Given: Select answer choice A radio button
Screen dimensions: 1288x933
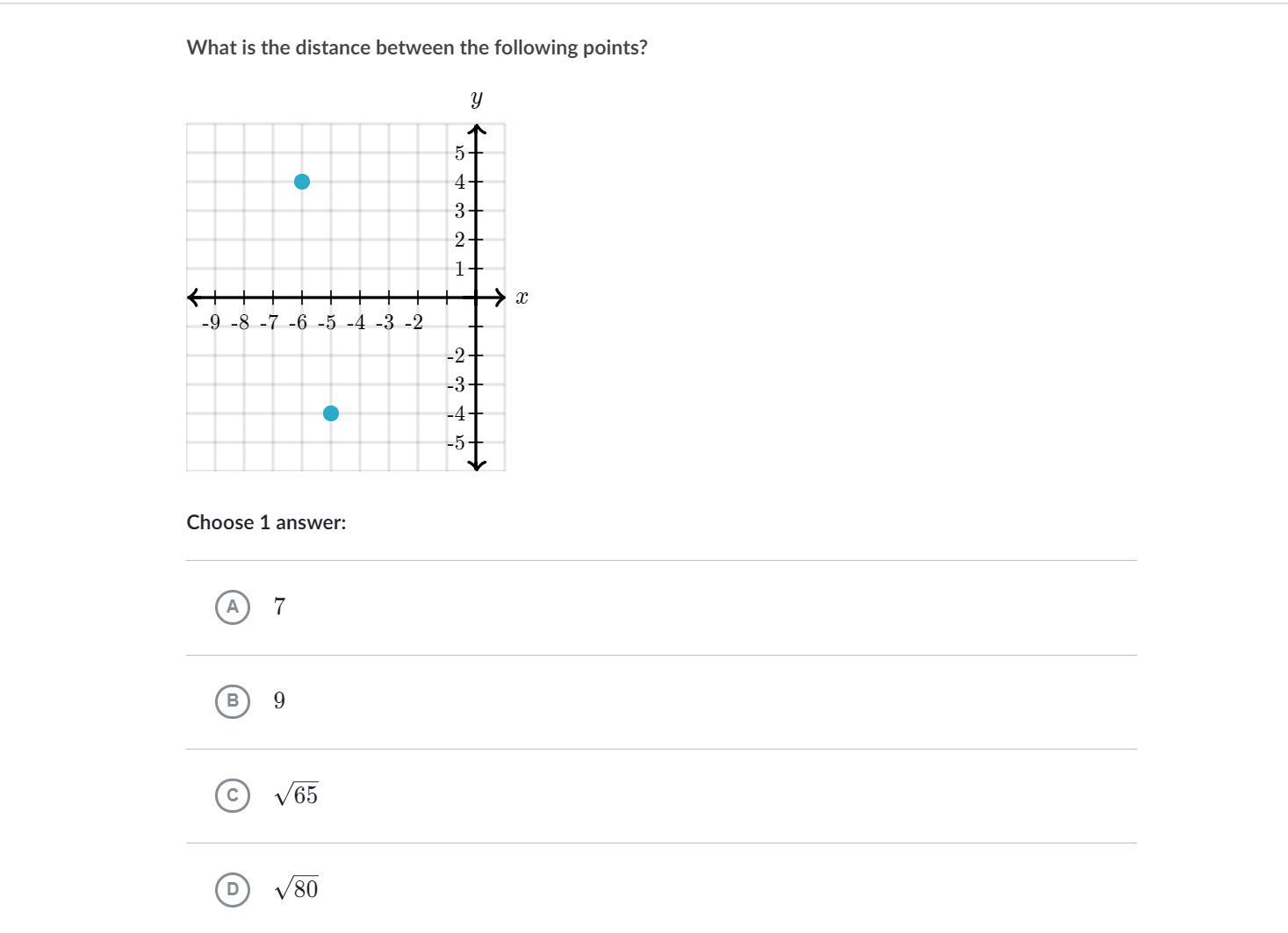Looking at the screenshot, I should click(x=232, y=606).
